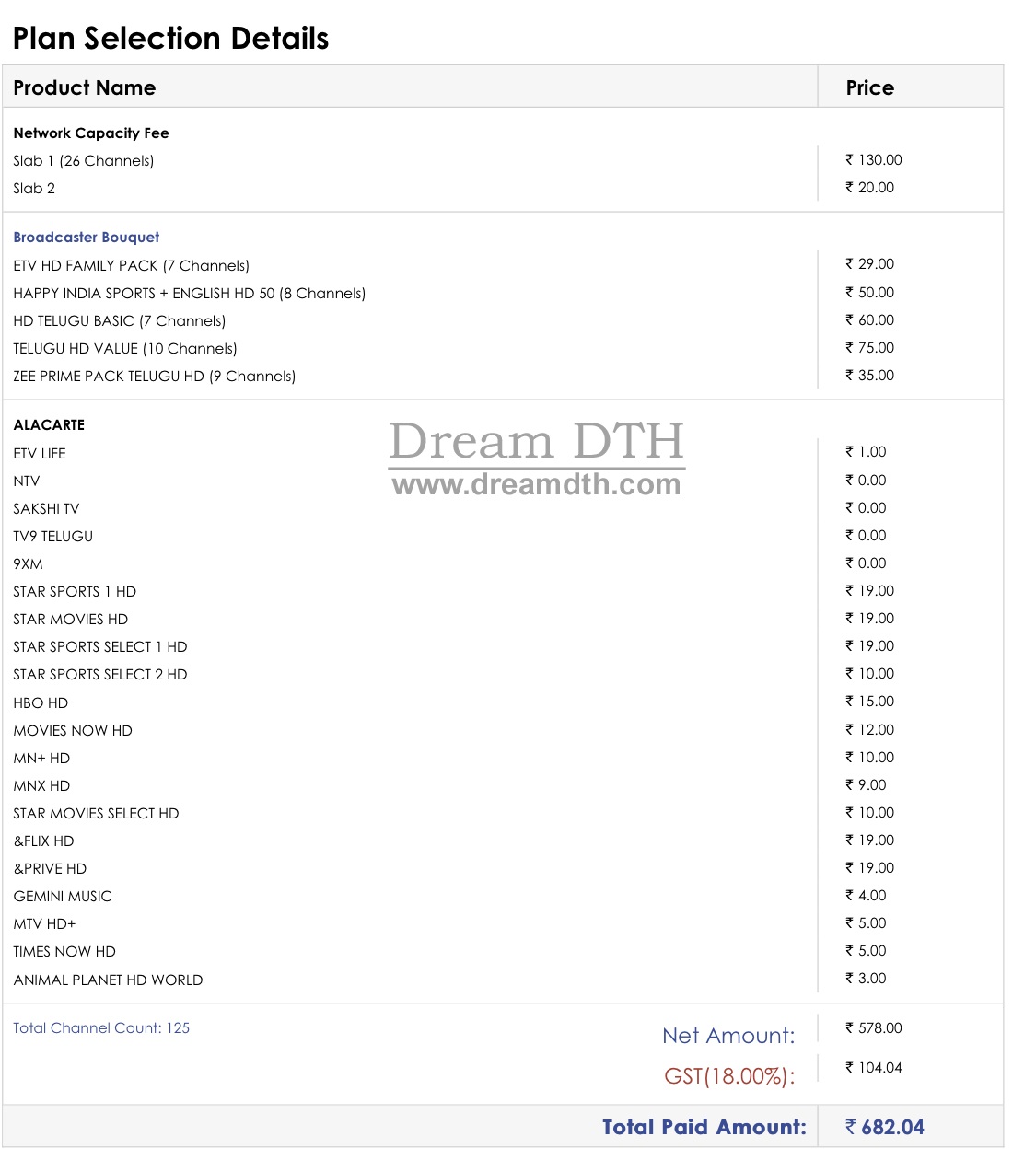
Task: Click the ₹ 20.00 Slab 2 price
Action: (x=870, y=187)
